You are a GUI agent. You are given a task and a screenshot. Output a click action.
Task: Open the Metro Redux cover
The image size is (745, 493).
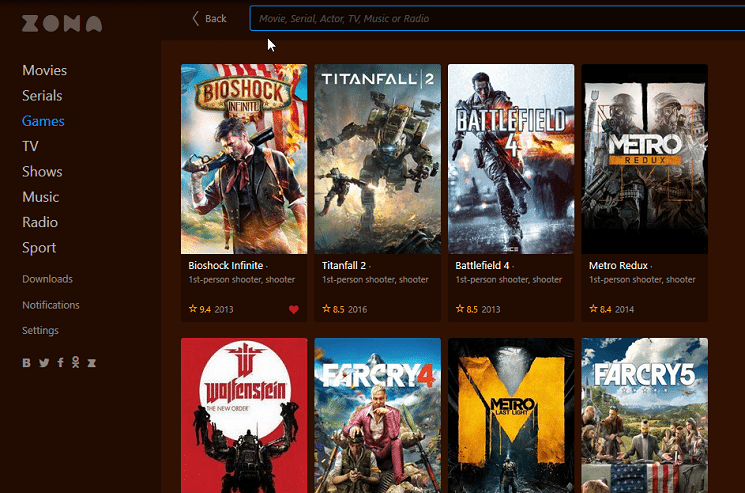644,159
